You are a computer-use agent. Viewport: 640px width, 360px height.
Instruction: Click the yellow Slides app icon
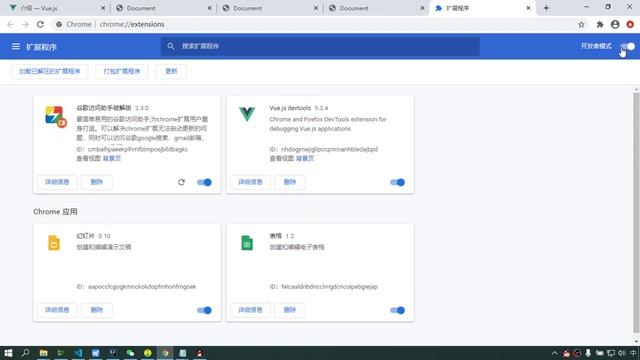(54, 243)
